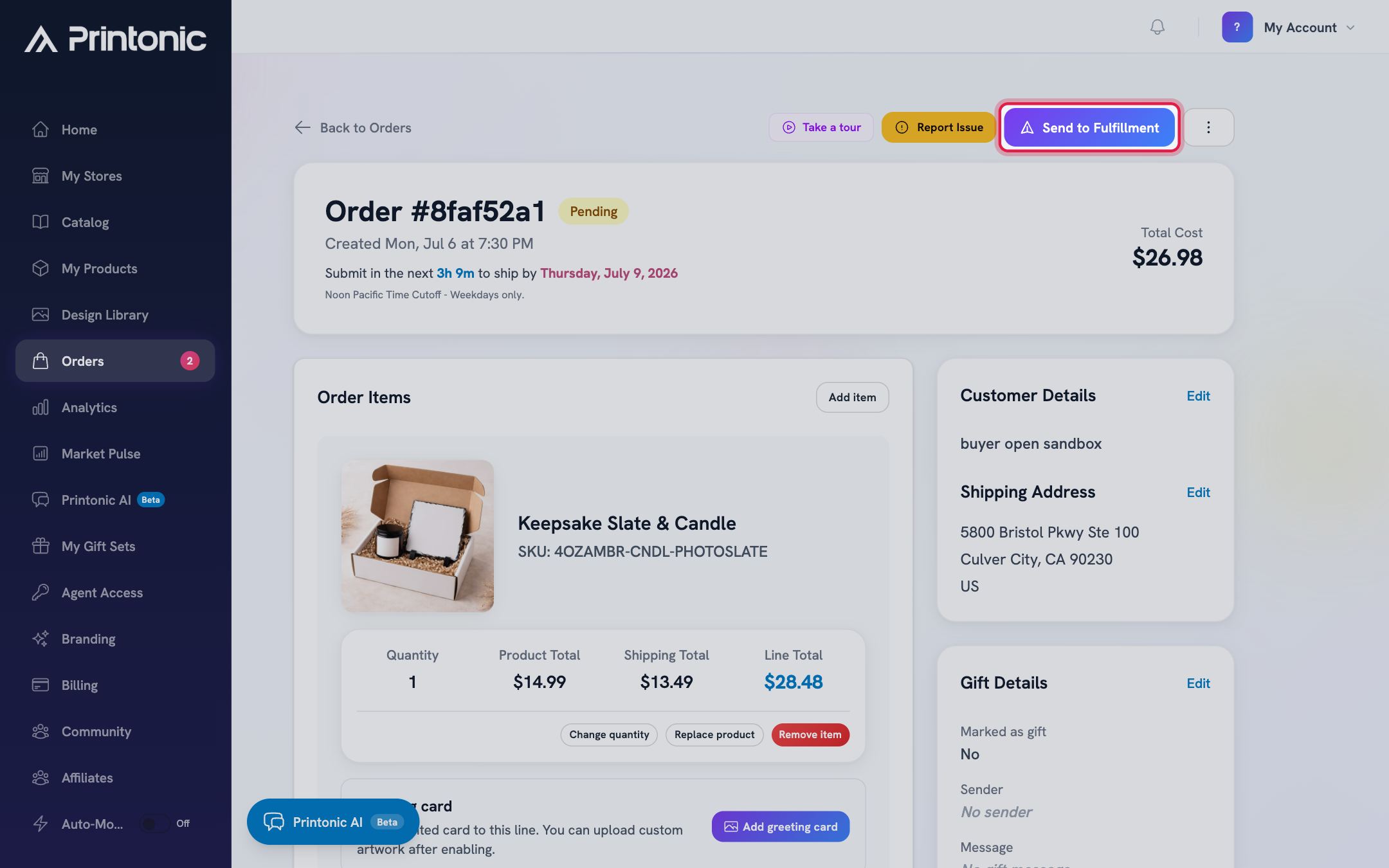
Task: Toggle the Auto-Mo switch on
Action: pyautogui.click(x=155, y=824)
